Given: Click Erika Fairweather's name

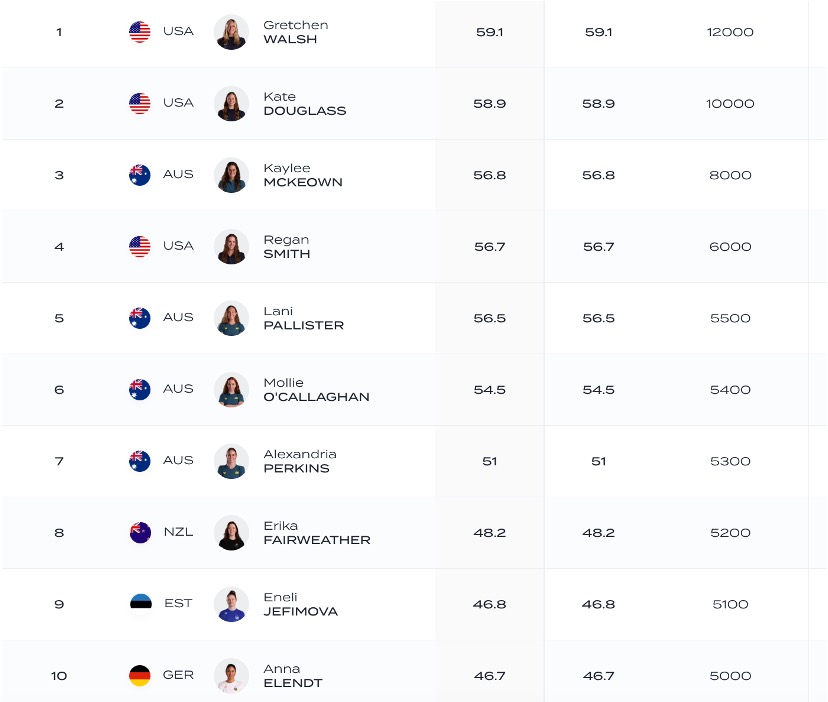Looking at the screenshot, I should click(x=316, y=533).
